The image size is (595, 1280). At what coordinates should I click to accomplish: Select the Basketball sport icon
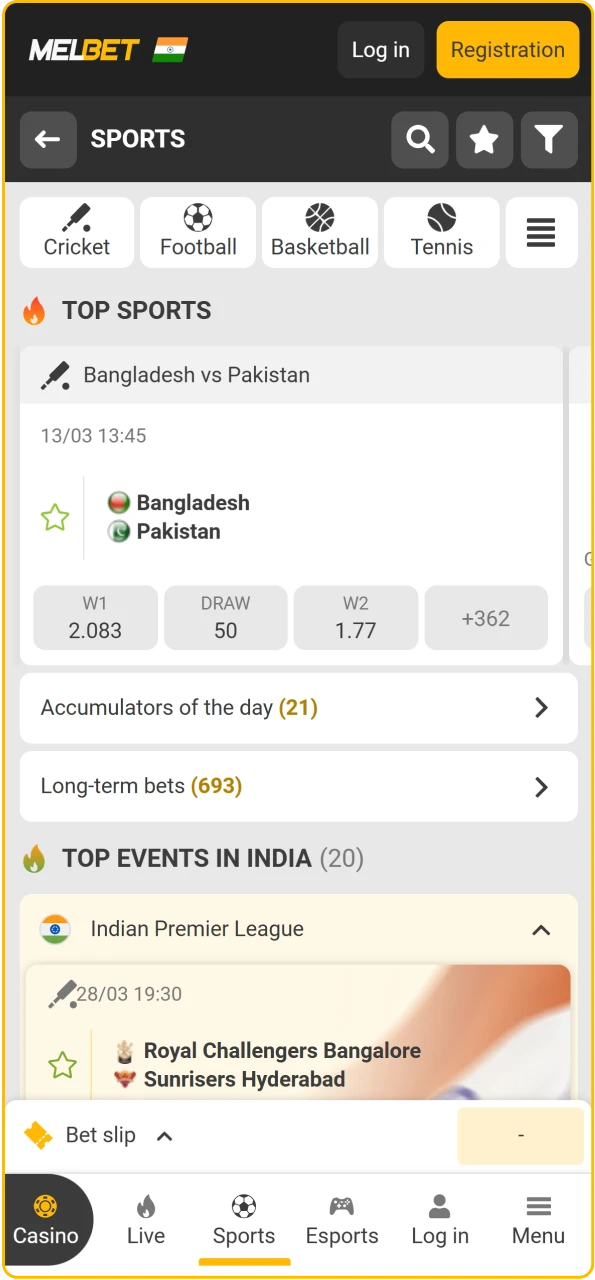coord(320,232)
